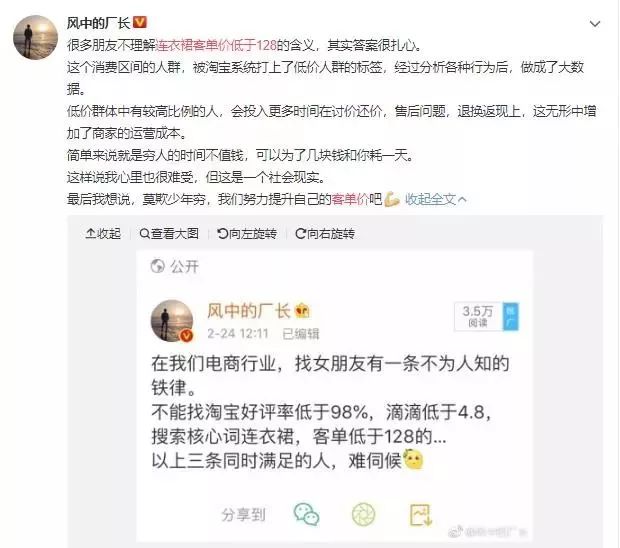Collapse the image with 收起 button
Viewport: 620px width, 548px height.
click(103, 234)
